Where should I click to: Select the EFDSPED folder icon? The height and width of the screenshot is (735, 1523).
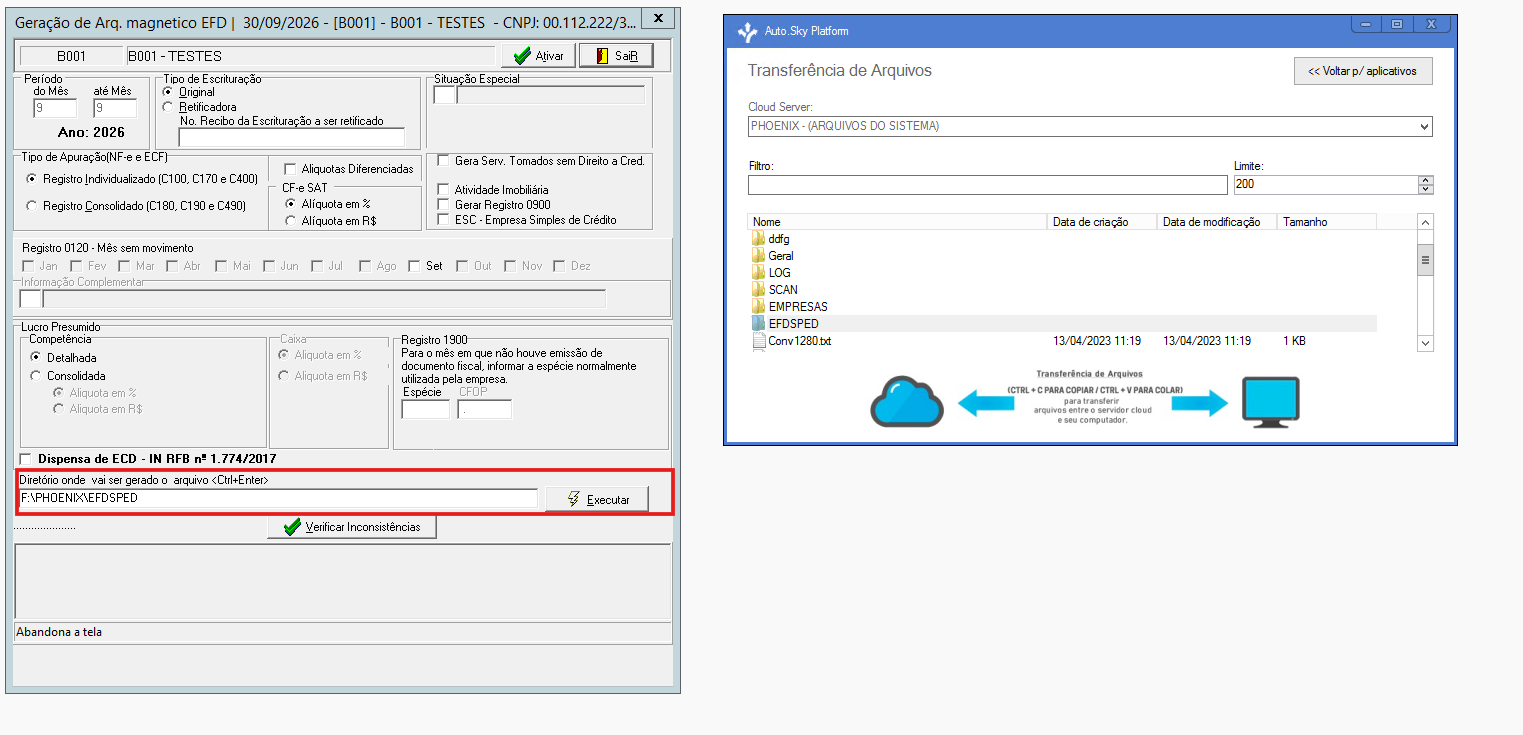(x=758, y=324)
